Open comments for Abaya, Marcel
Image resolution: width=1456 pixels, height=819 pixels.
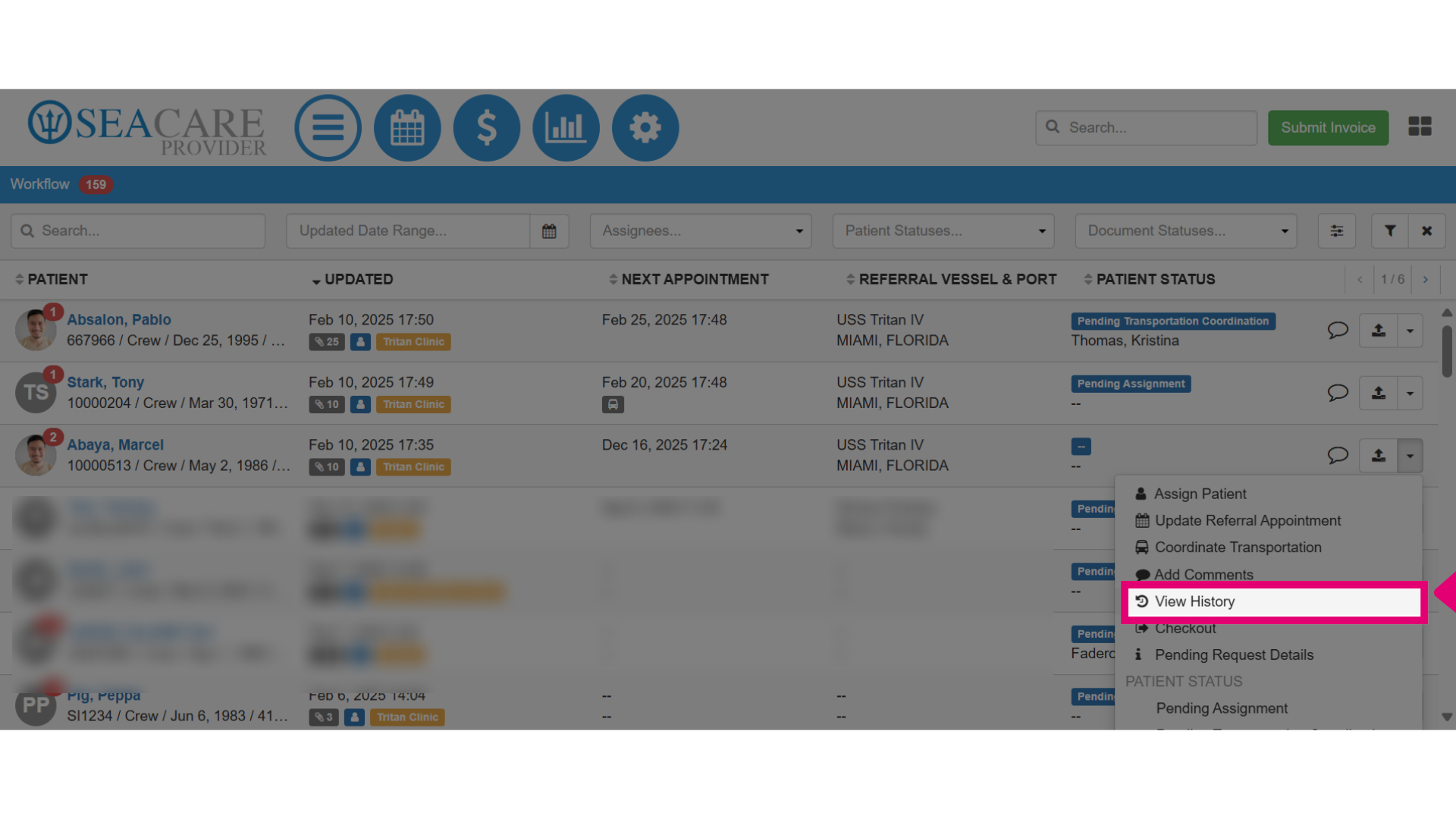(x=1338, y=455)
